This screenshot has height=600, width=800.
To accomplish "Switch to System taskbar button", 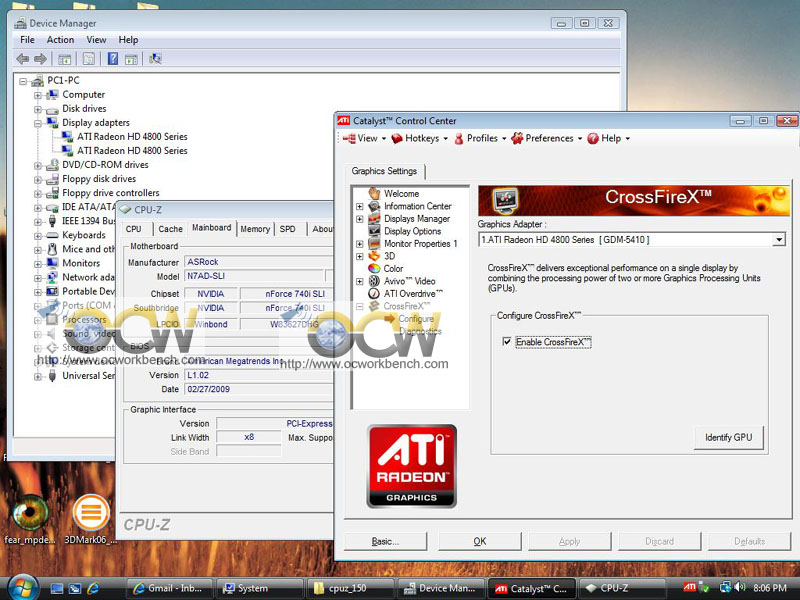I will pos(259,588).
